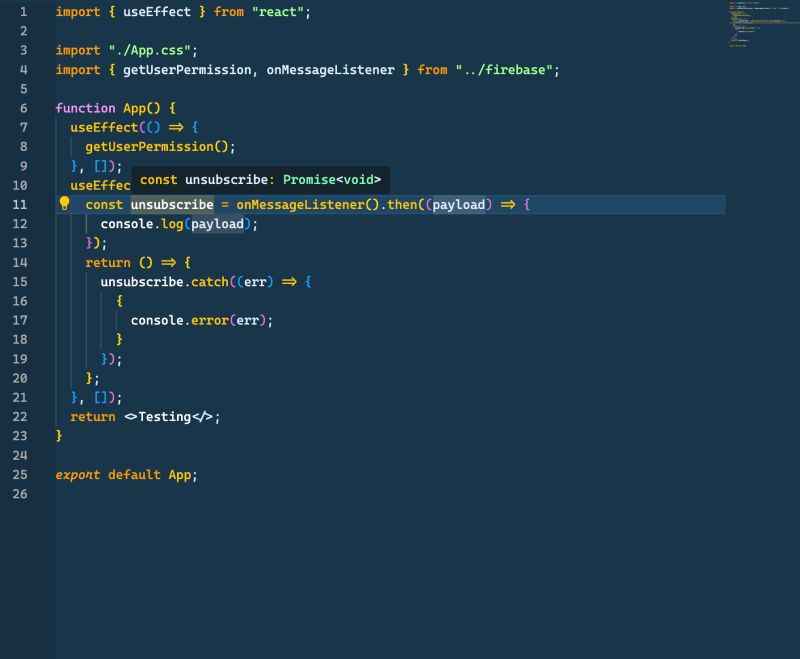Click the quick fix lightbulb on line 11
Screen dimensions: 800x659
[x=63, y=204]
